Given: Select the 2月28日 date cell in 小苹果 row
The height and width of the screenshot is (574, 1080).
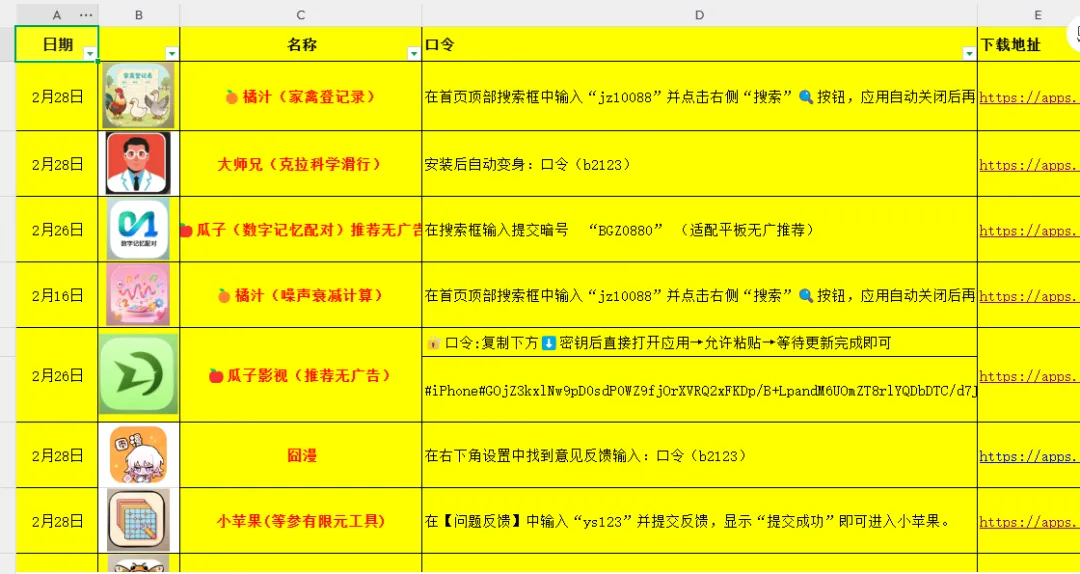Looking at the screenshot, I should tap(56, 520).
